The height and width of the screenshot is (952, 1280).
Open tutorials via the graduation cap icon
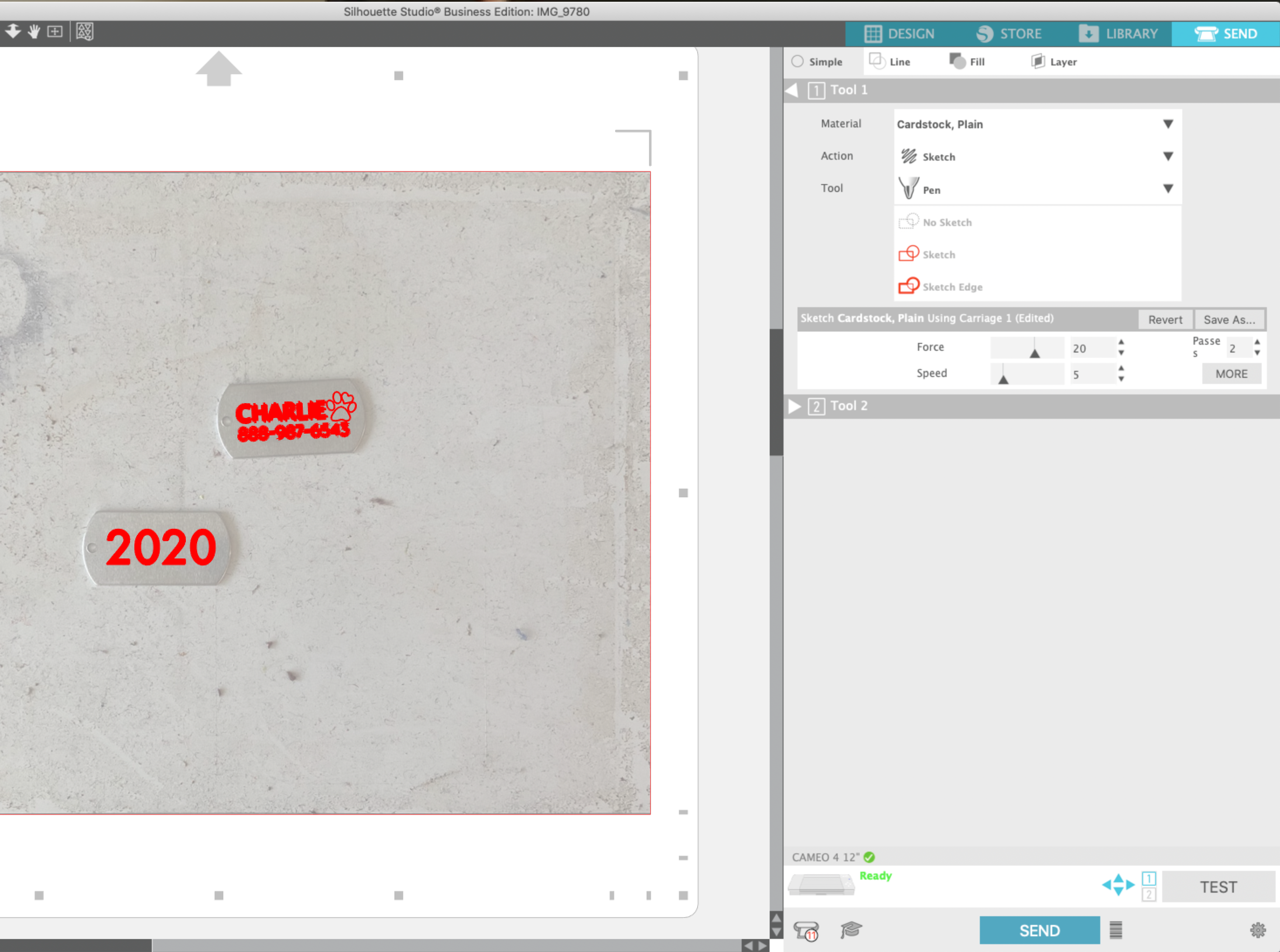click(x=852, y=929)
